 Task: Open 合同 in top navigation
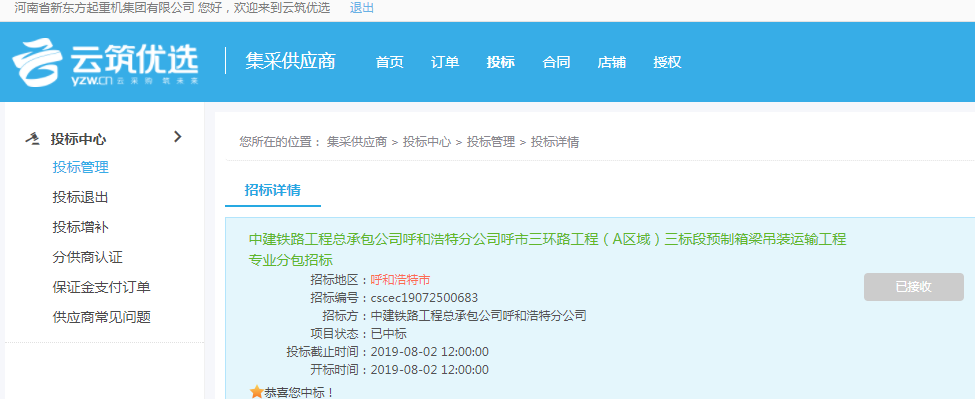pyautogui.click(x=556, y=62)
